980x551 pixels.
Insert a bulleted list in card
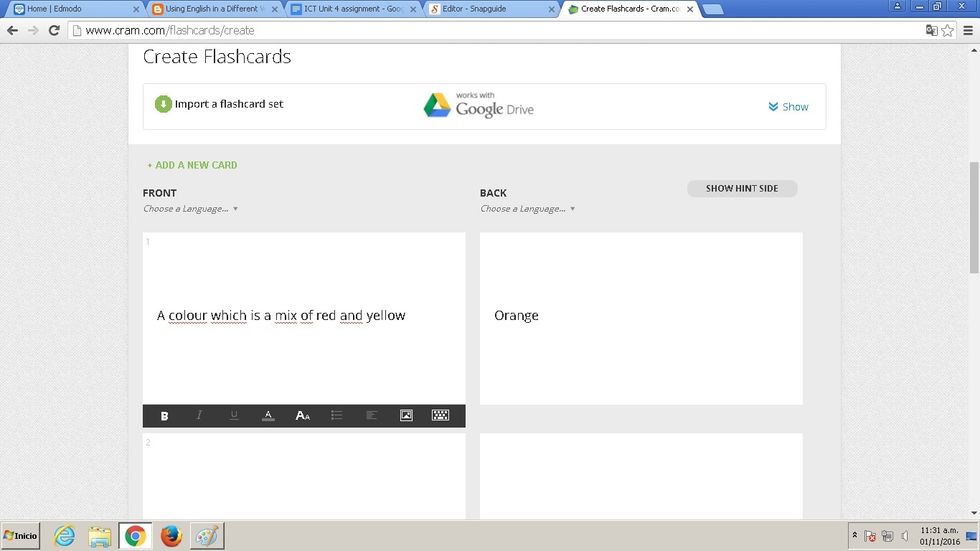(x=337, y=416)
